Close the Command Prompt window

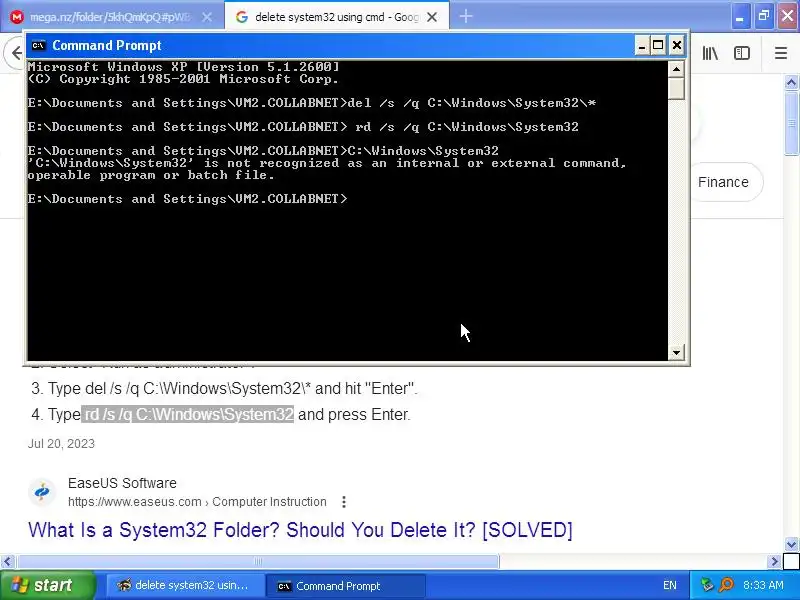coord(677,45)
